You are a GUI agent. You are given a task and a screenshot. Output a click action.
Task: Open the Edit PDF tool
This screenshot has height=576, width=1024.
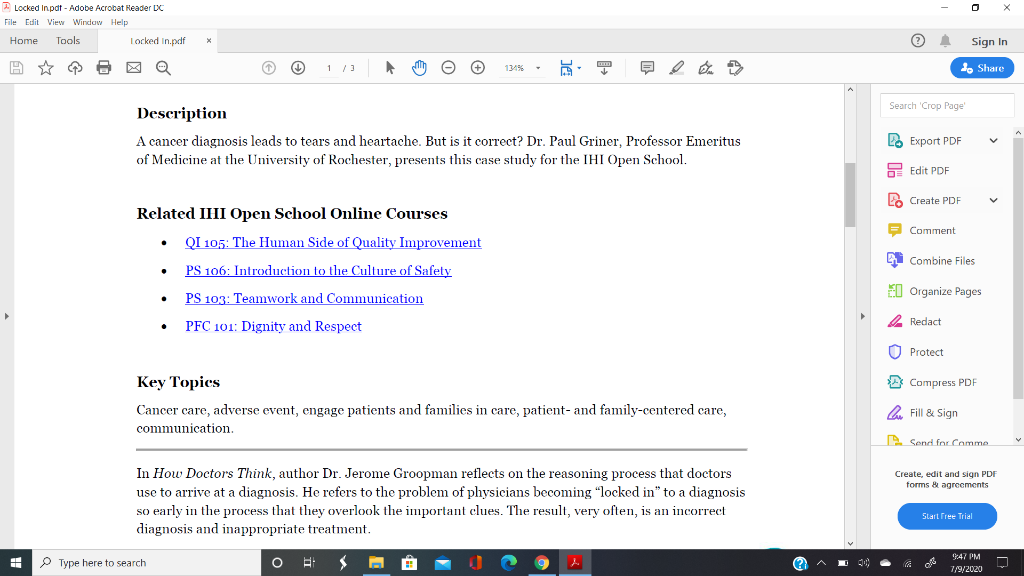[930, 170]
